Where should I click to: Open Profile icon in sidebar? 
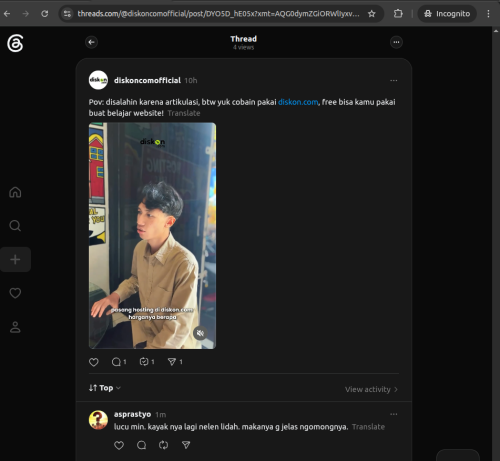[15, 327]
